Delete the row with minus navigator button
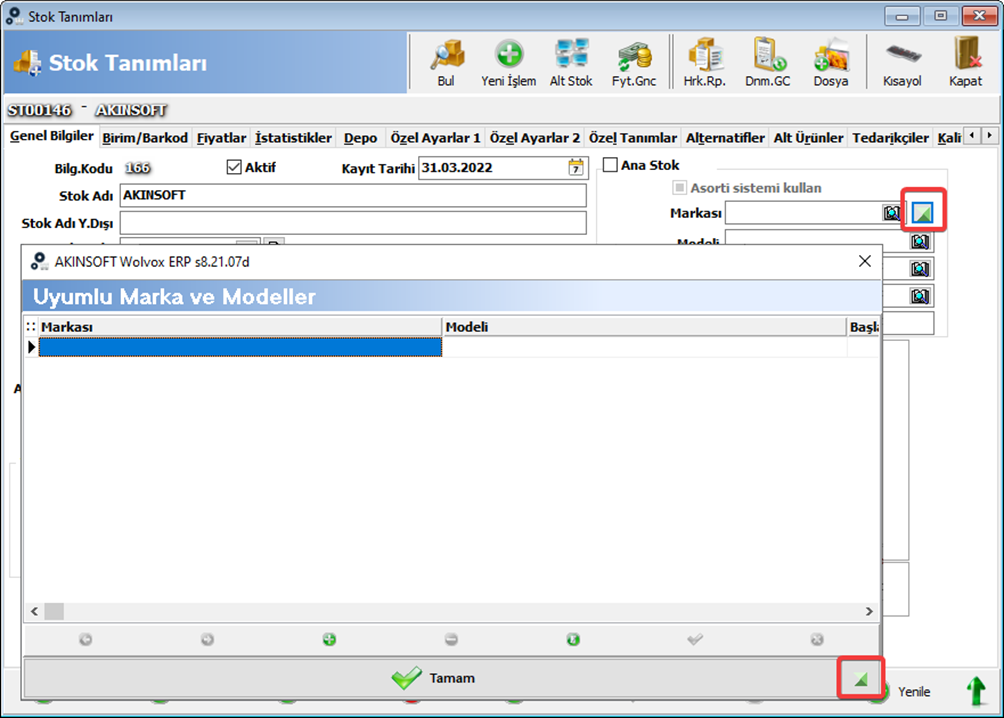This screenshot has width=1004, height=718. point(451,639)
